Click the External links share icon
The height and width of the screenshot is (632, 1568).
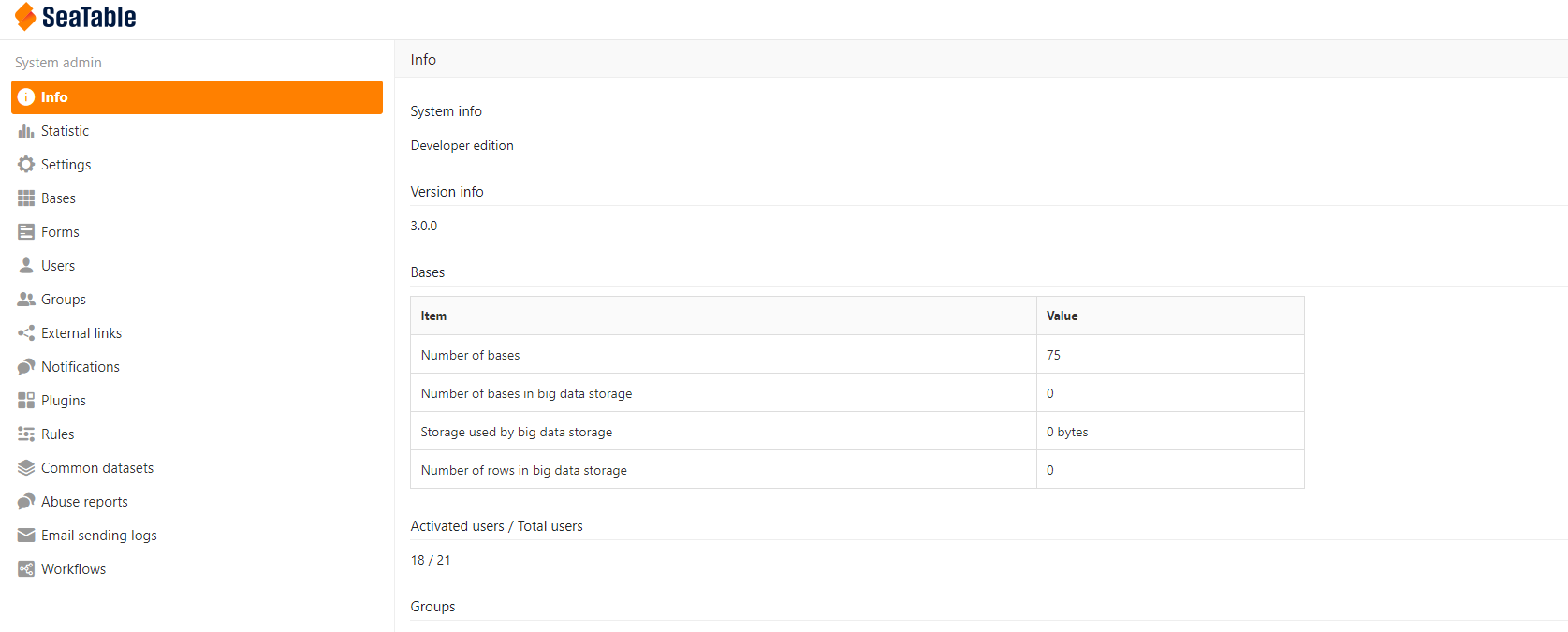[x=26, y=333]
